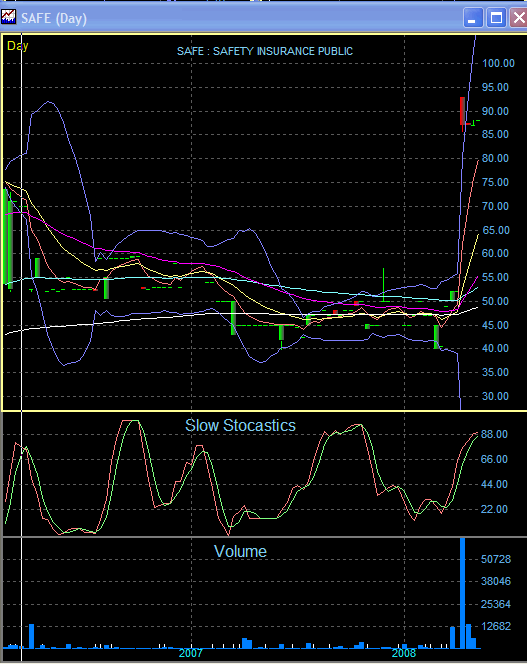The width and height of the screenshot is (527, 664).
Task: Click the tallest blue volume bar
Action: pyautogui.click(x=463, y=593)
